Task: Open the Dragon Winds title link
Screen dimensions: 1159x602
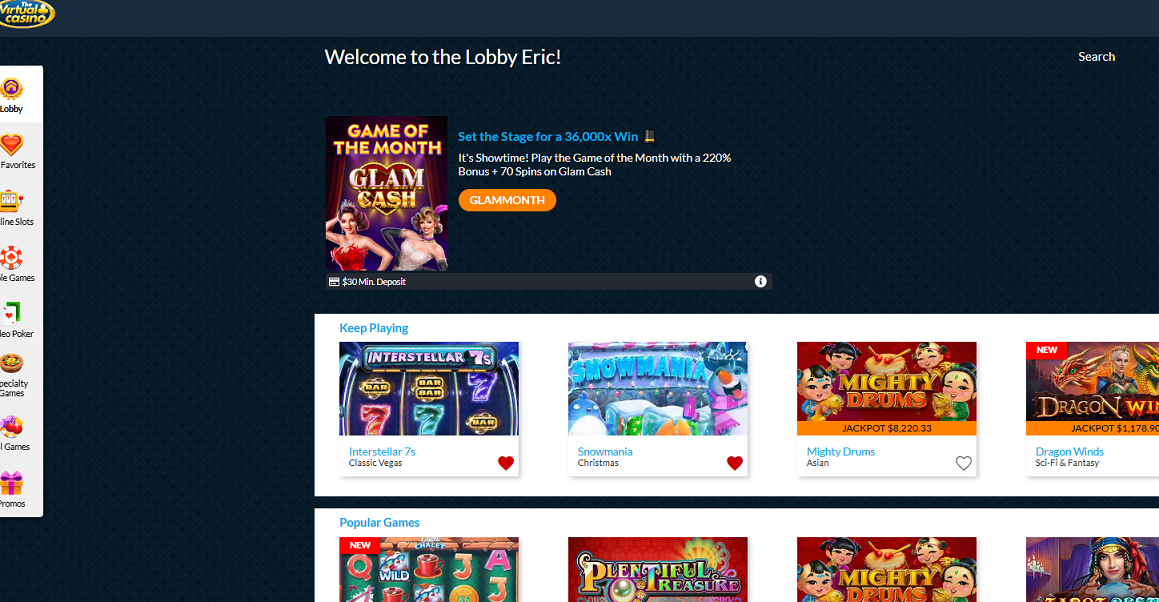Action: pyautogui.click(x=1070, y=451)
